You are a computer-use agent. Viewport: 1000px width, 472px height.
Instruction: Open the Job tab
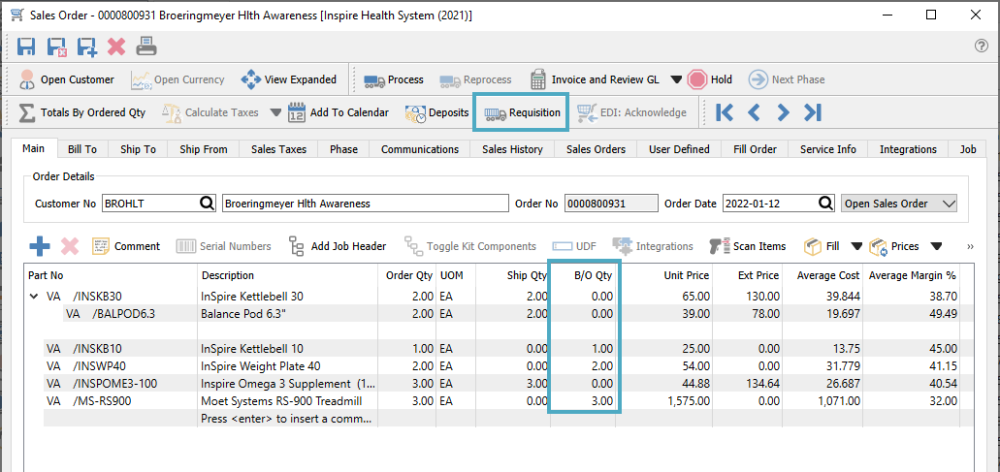tap(968, 149)
